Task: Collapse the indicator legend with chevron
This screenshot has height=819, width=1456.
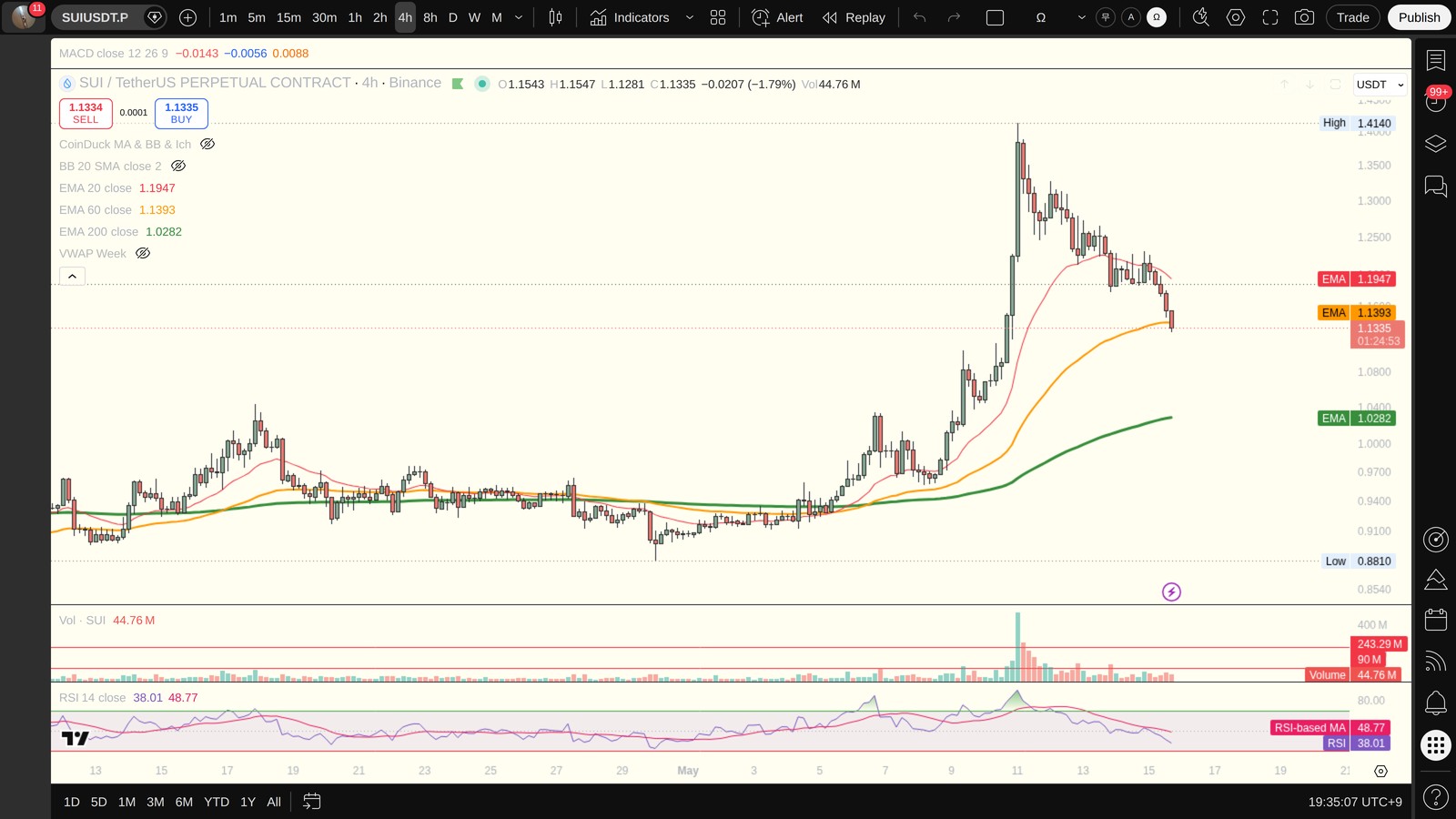Action: point(73,276)
